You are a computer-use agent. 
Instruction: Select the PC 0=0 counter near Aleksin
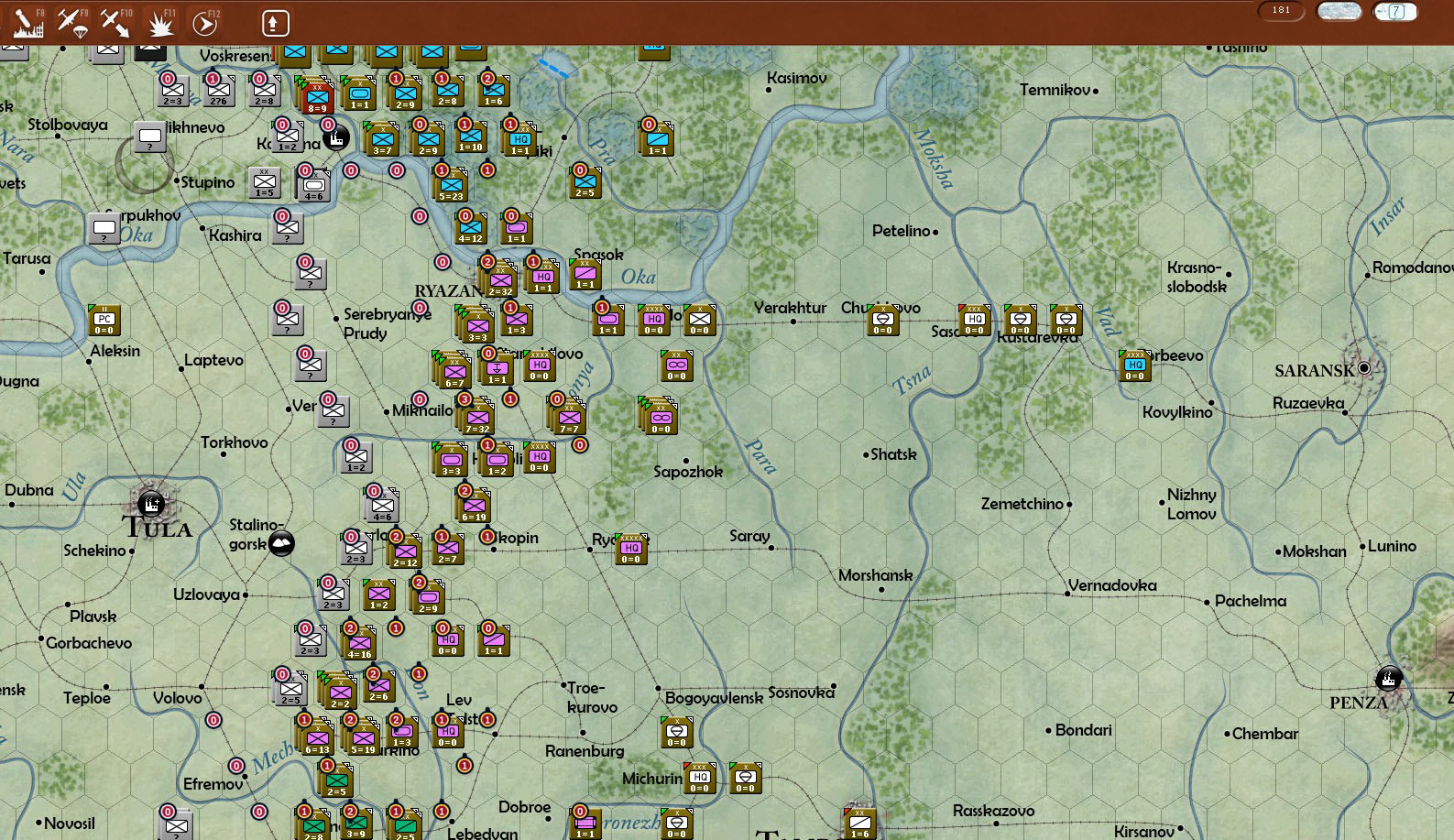coord(104,320)
